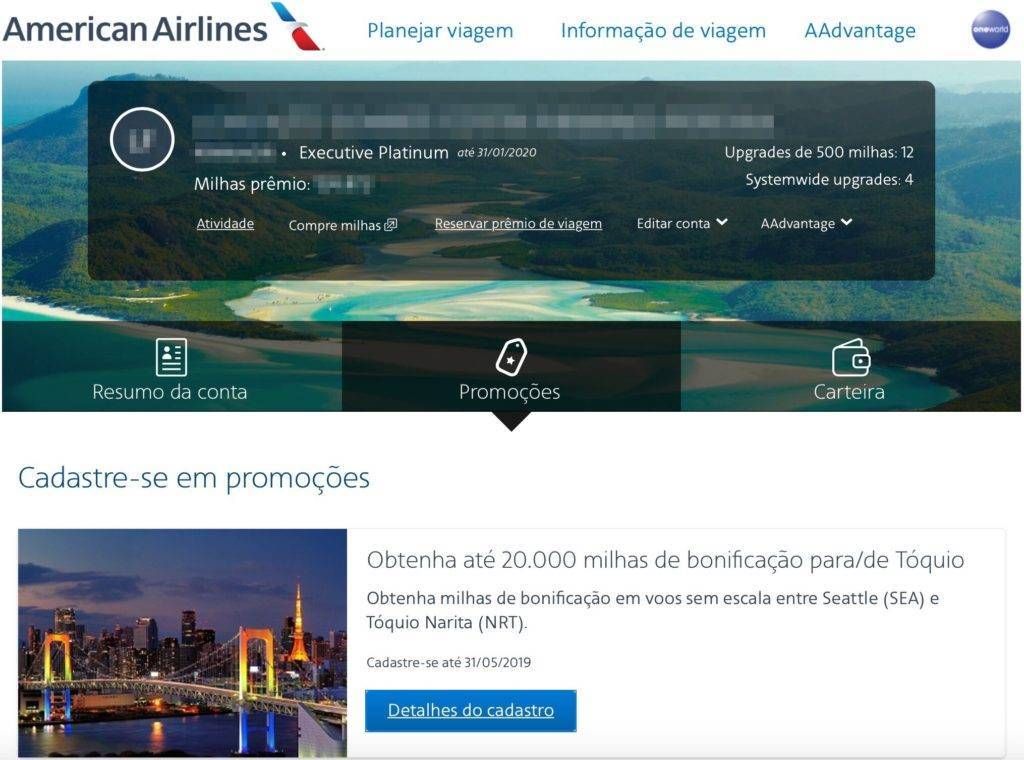This screenshot has height=760, width=1024.
Task: Expand the AAdvantage dropdown in account panel
Action: pos(806,223)
